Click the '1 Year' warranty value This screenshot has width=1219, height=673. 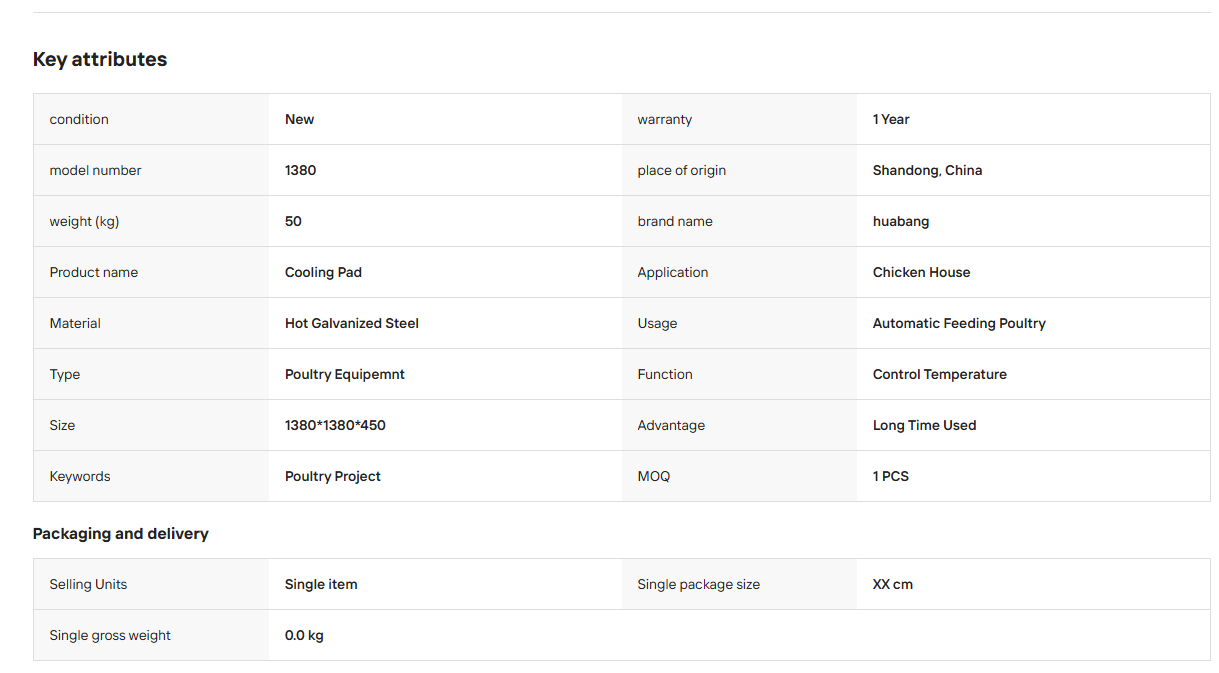coord(891,119)
